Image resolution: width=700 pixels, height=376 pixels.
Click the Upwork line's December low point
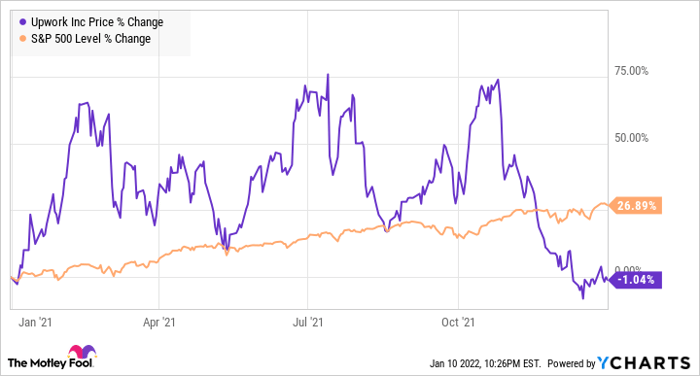(583, 298)
